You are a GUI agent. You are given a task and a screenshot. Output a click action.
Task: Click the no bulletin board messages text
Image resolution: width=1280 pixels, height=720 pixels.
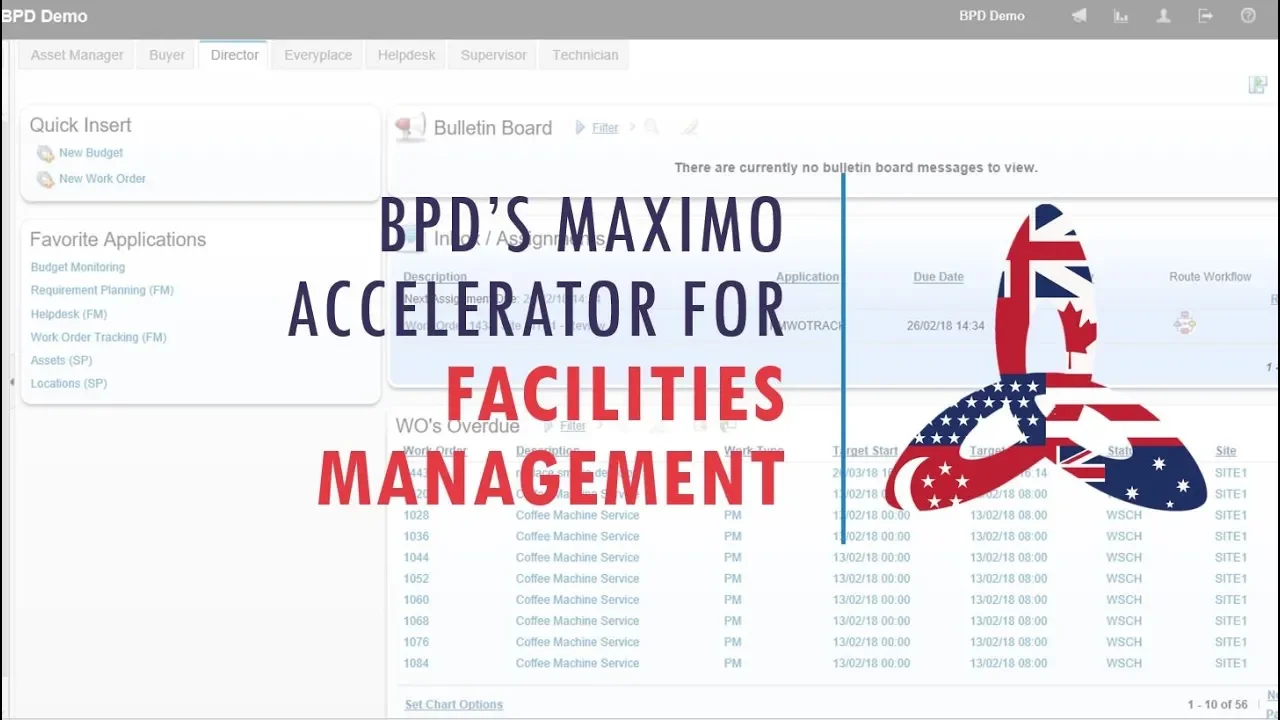(x=856, y=167)
